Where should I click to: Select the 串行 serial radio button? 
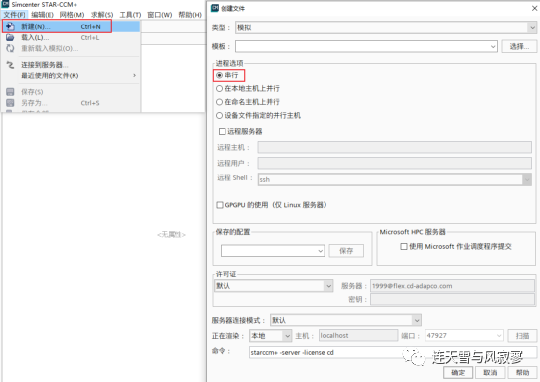[x=219, y=75]
